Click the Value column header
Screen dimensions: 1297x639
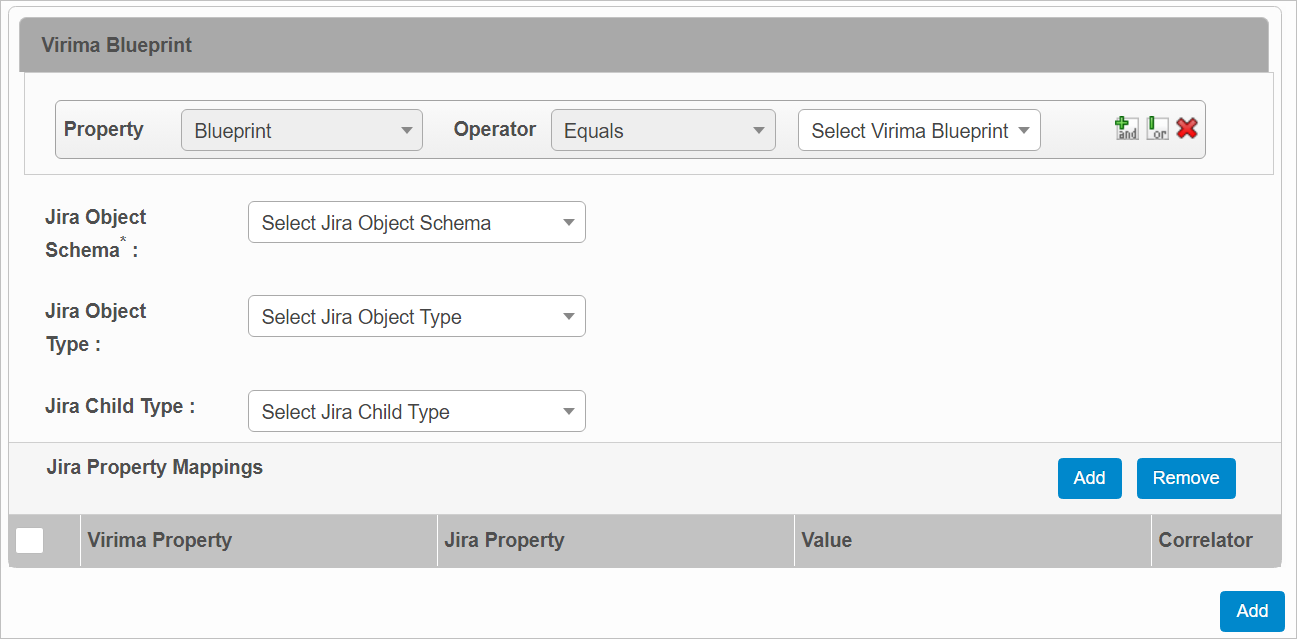[x=826, y=540]
